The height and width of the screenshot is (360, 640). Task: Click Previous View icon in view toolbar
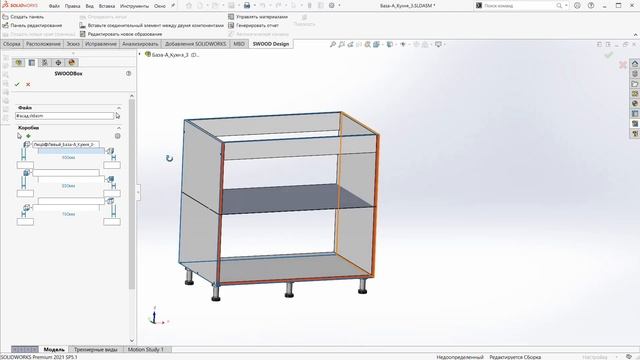(x=350, y=44)
